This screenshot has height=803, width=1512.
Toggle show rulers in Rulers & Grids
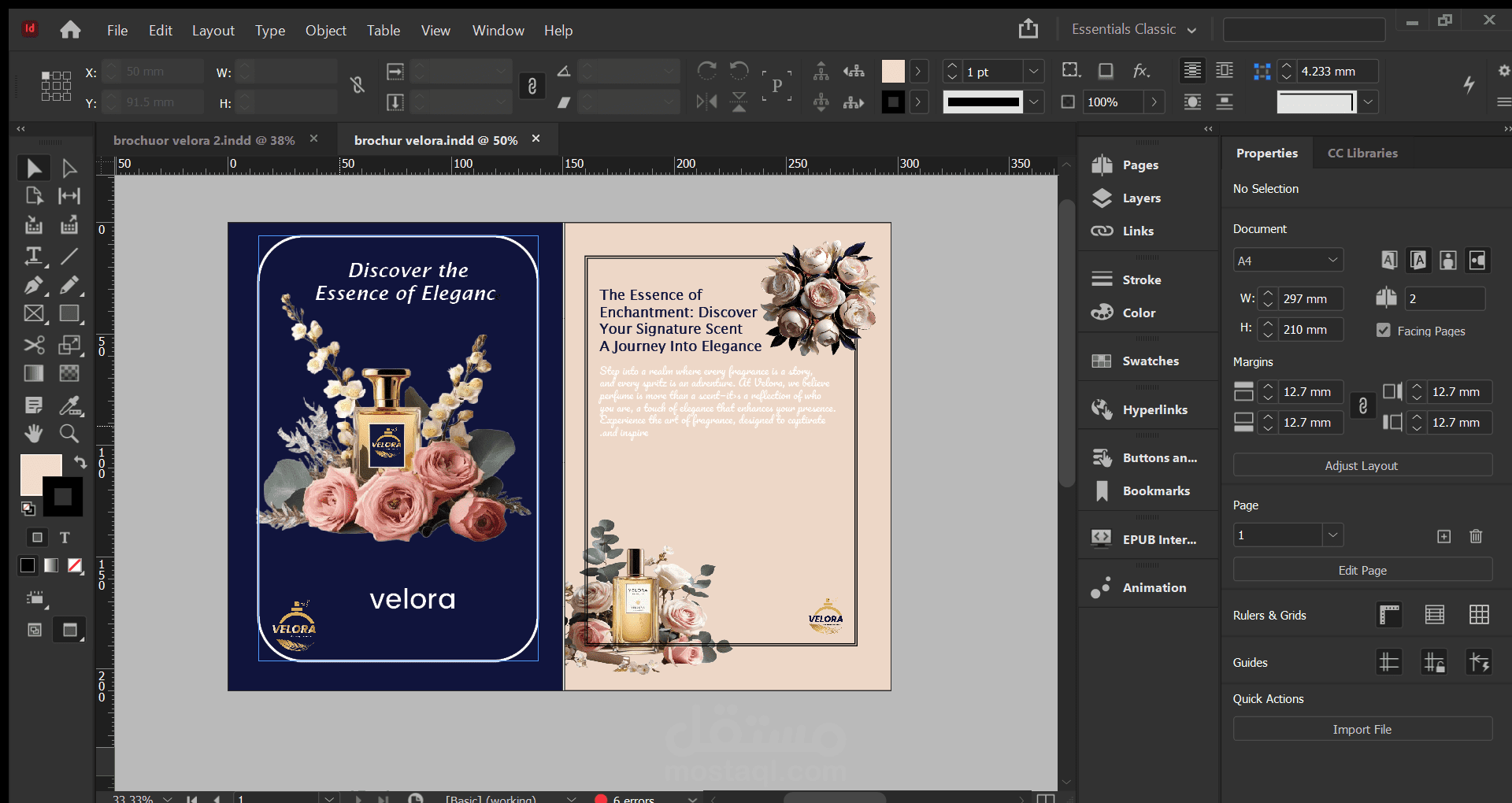(x=1390, y=615)
